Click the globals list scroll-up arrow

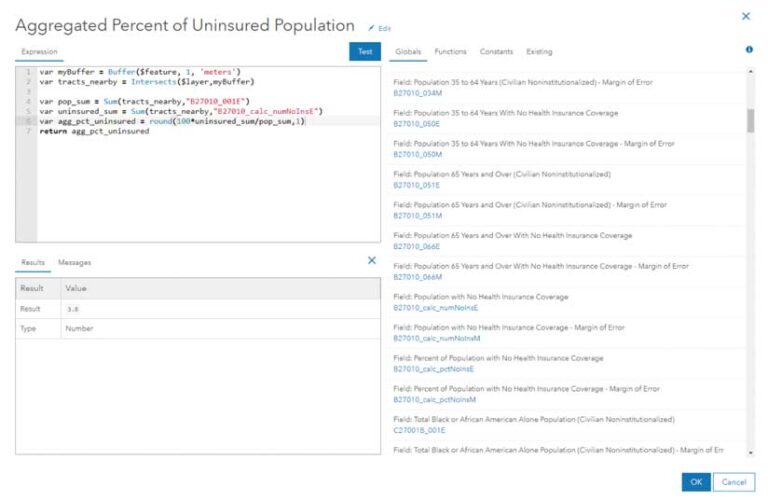click(x=751, y=71)
